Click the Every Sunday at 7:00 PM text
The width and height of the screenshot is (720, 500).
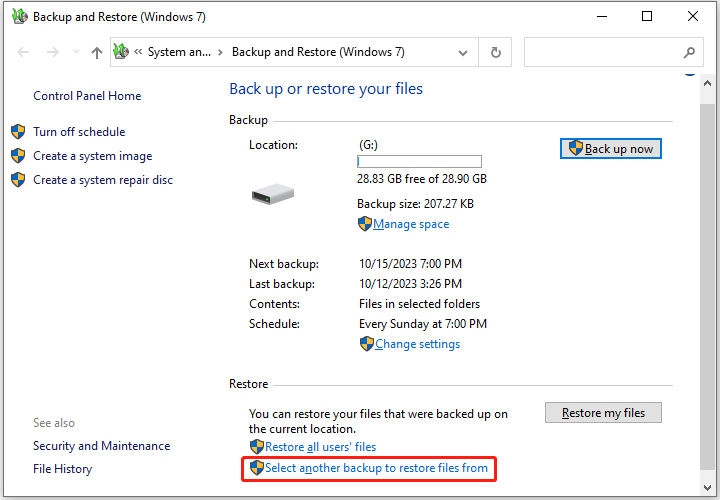click(x=423, y=324)
